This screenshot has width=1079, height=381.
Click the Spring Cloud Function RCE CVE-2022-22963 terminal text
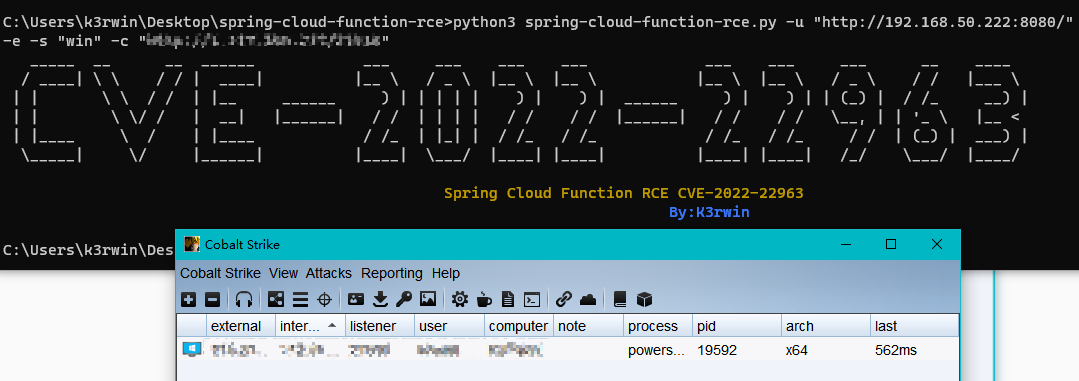click(x=623, y=193)
